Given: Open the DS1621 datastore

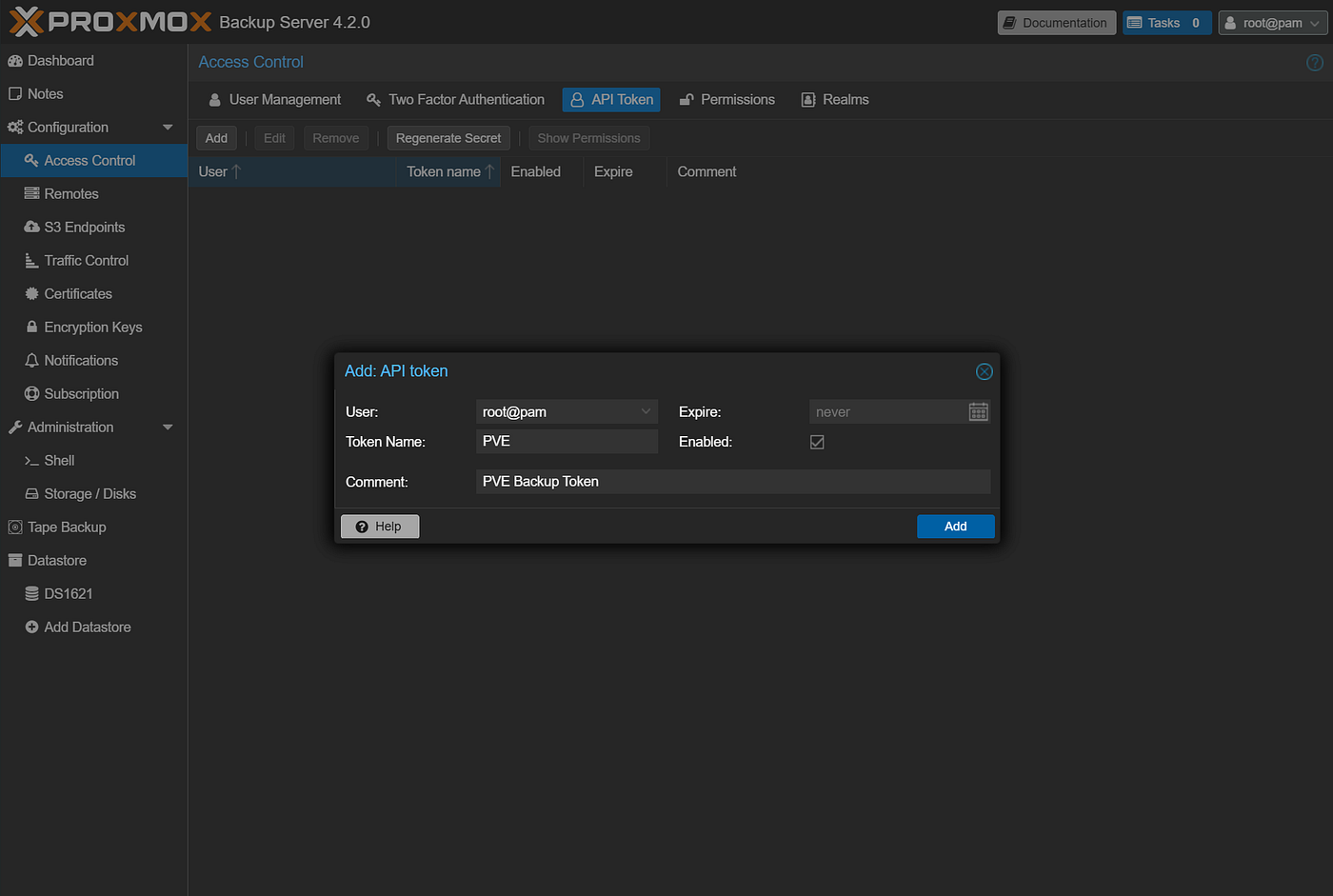Looking at the screenshot, I should [x=93, y=594].
